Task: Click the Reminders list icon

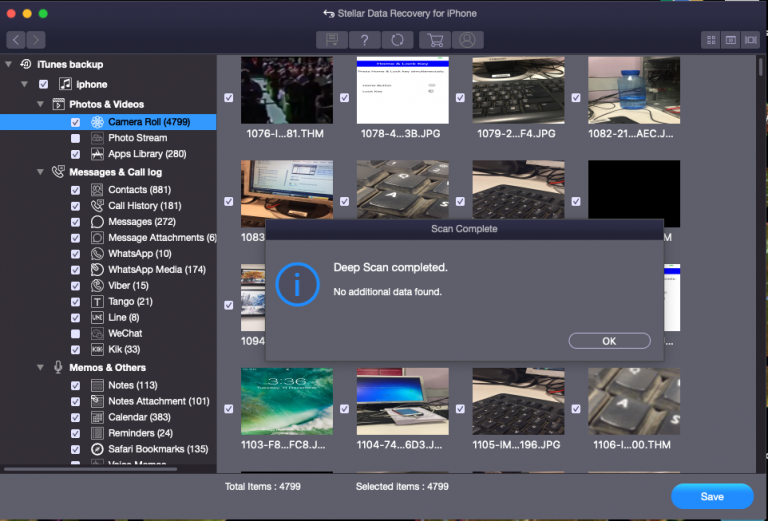Action: point(97,433)
